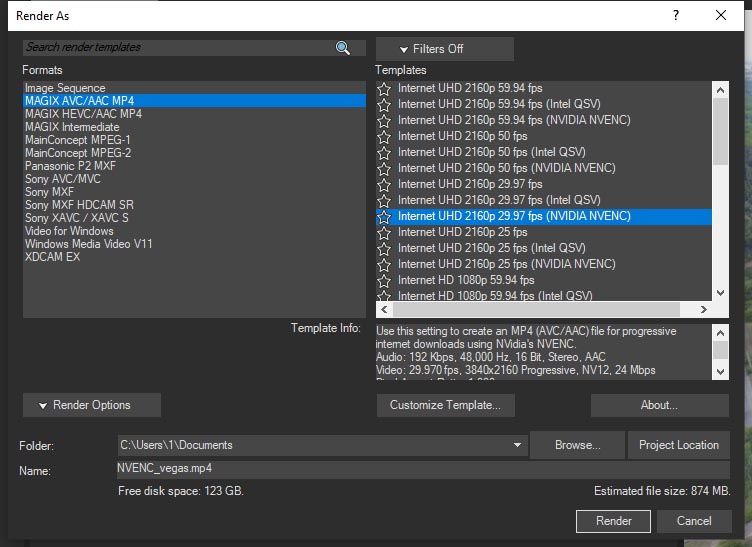Viewport: 752px width, 547px height.
Task: Click Template Info scroll down arrow
Action: (x=720, y=372)
